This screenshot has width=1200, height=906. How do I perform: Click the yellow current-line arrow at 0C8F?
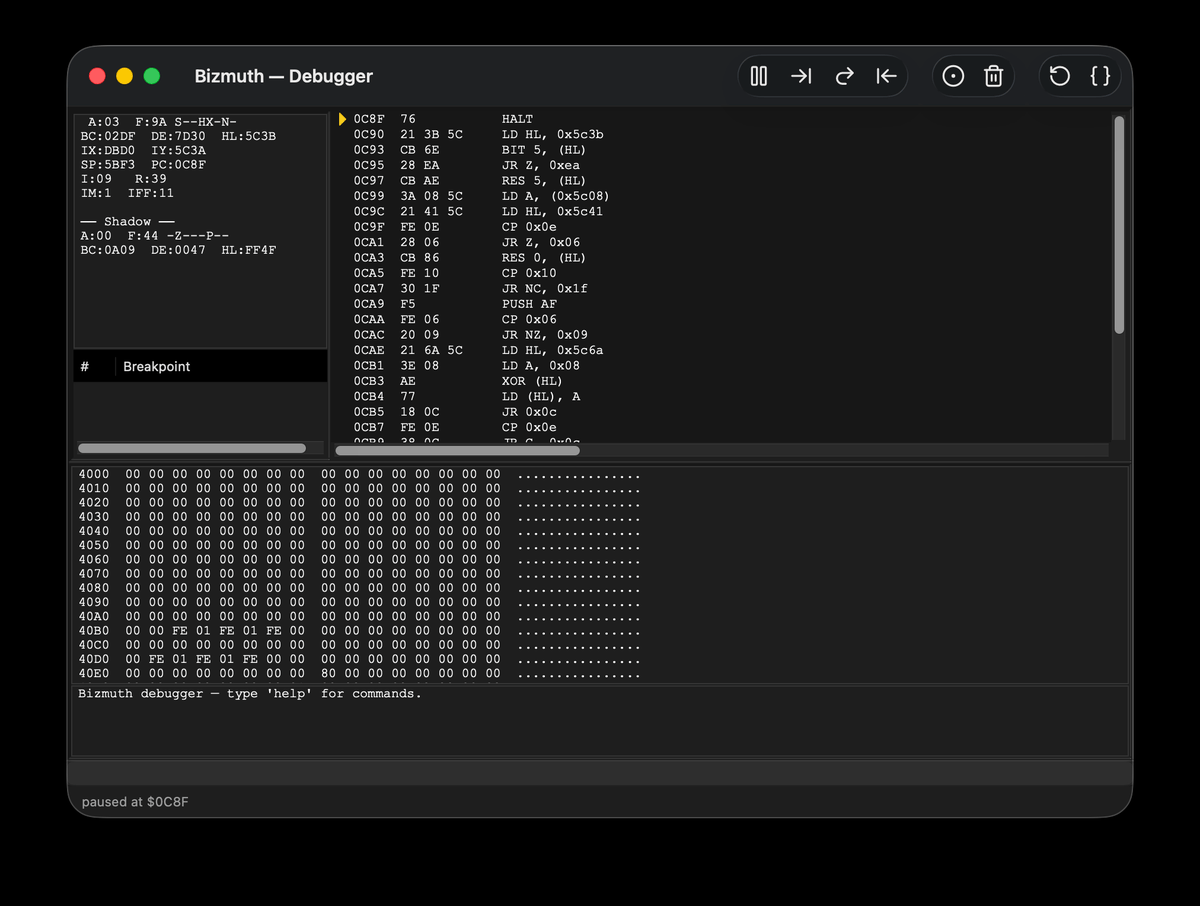coord(343,119)
